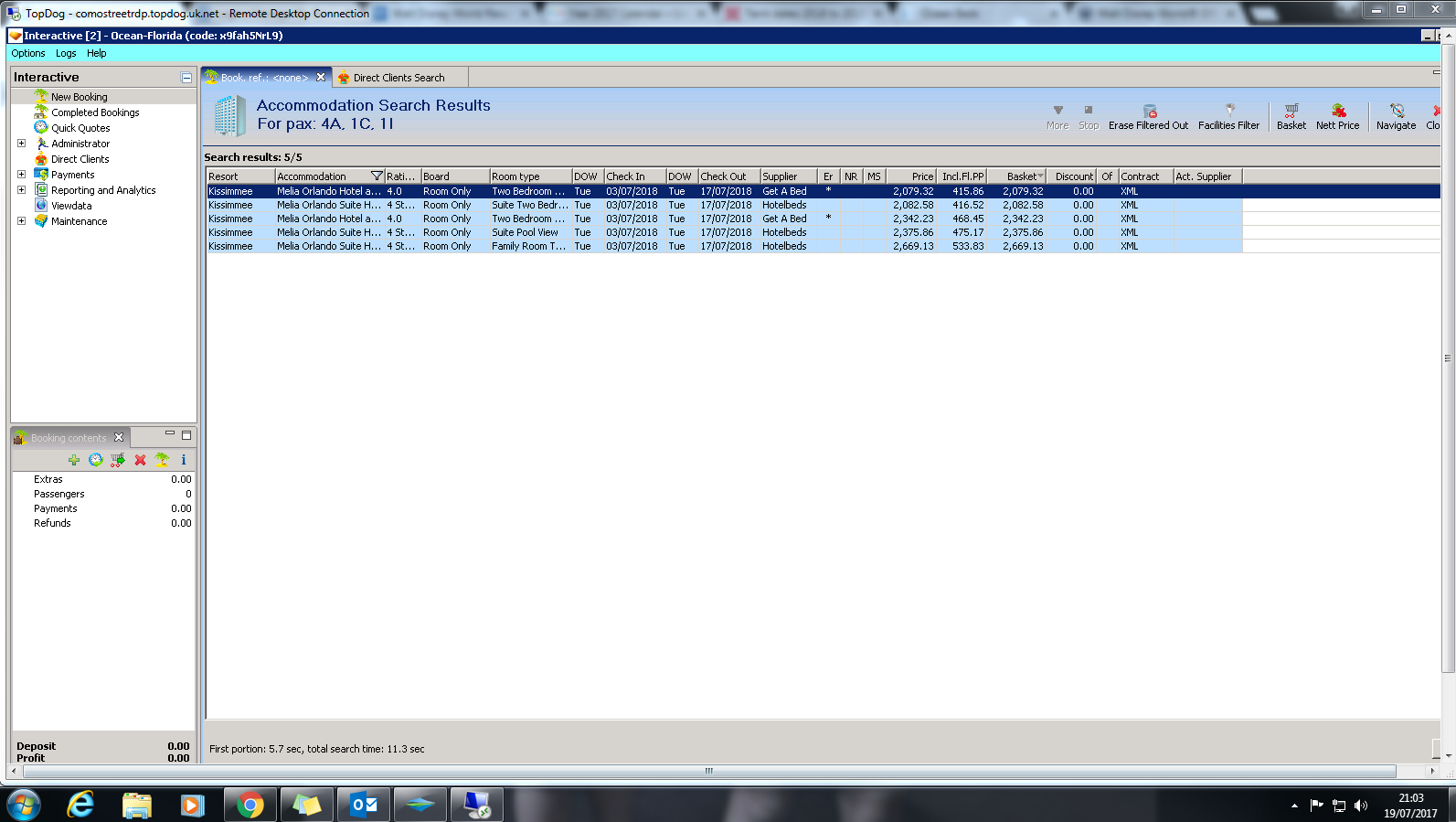Click the More results arrow icon
The width and height of the screenshot is (1456, 822).
pyautogui.click(x=1057, y=110)
